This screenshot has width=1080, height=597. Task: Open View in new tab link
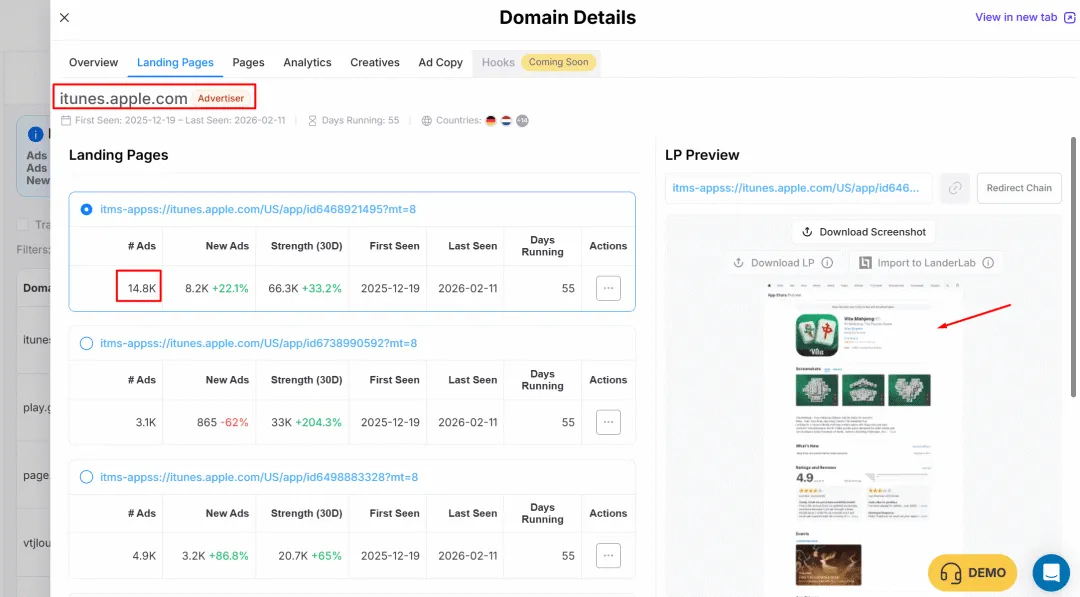[x=1025, y=17]
